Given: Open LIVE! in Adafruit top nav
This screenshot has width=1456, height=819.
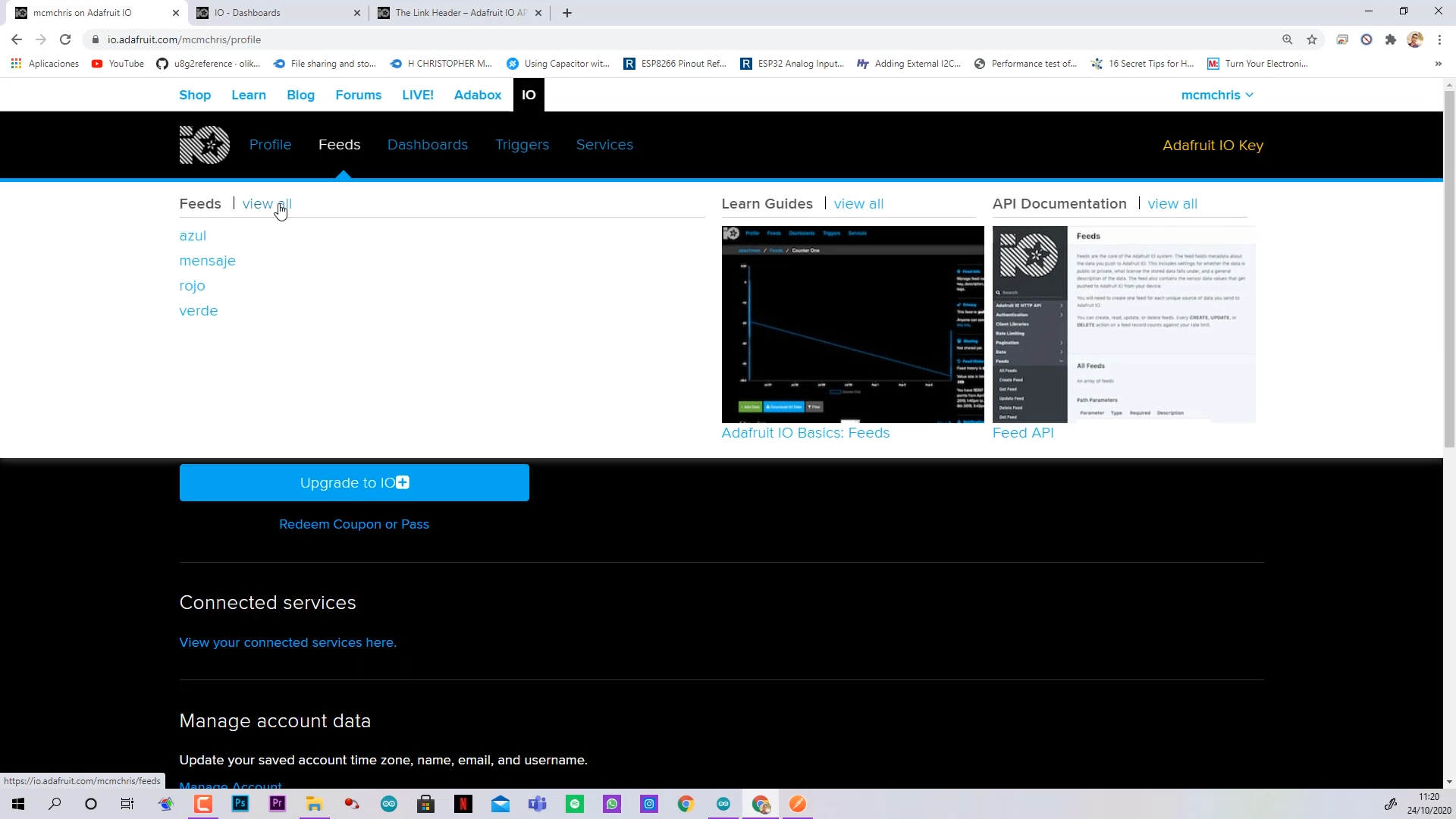Looking at the screenshot, I should (x=418, y=95).
